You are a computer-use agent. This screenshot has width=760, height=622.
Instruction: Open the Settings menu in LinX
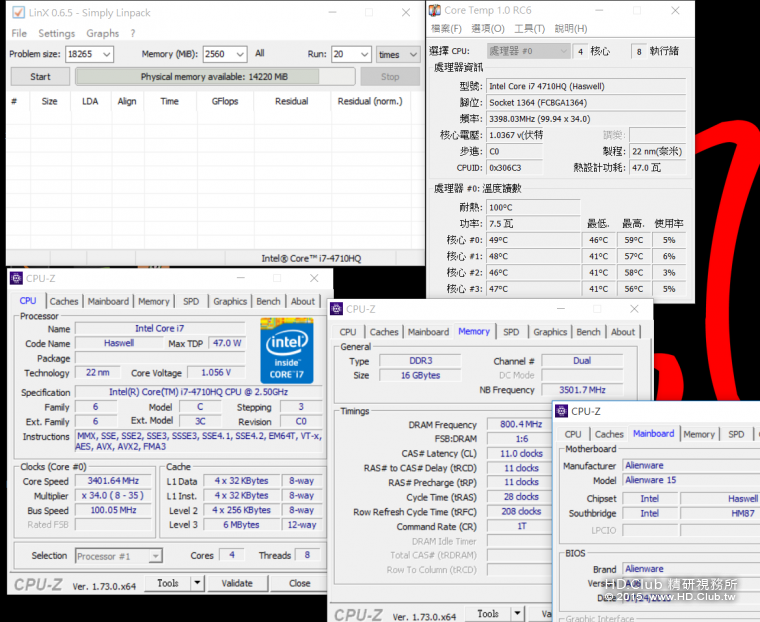56,33
